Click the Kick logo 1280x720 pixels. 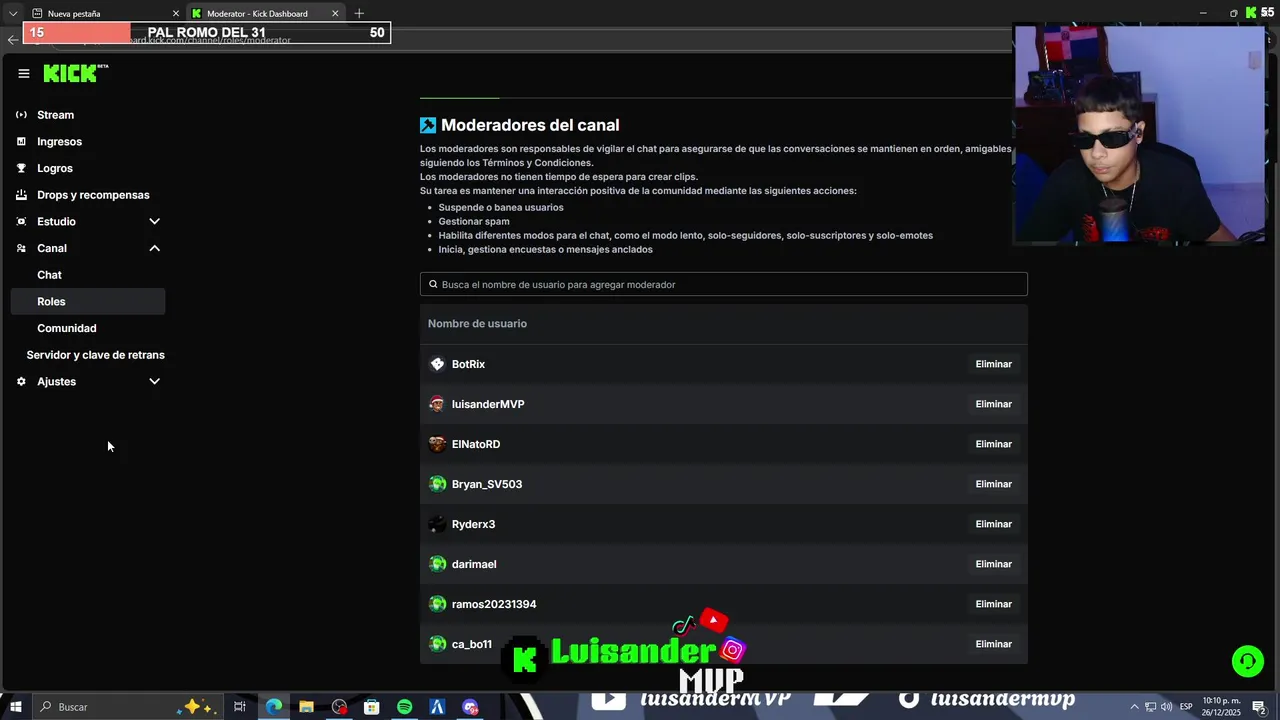click(75, 73)
